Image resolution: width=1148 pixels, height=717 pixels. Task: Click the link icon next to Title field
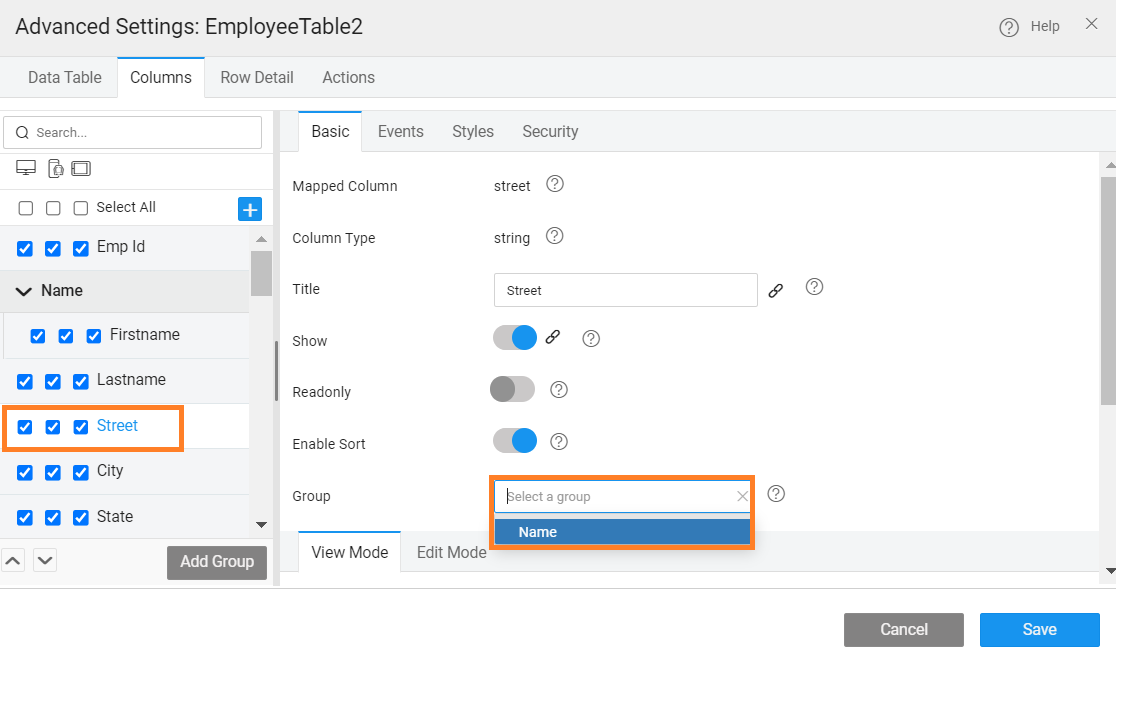[x=775, y=291]
